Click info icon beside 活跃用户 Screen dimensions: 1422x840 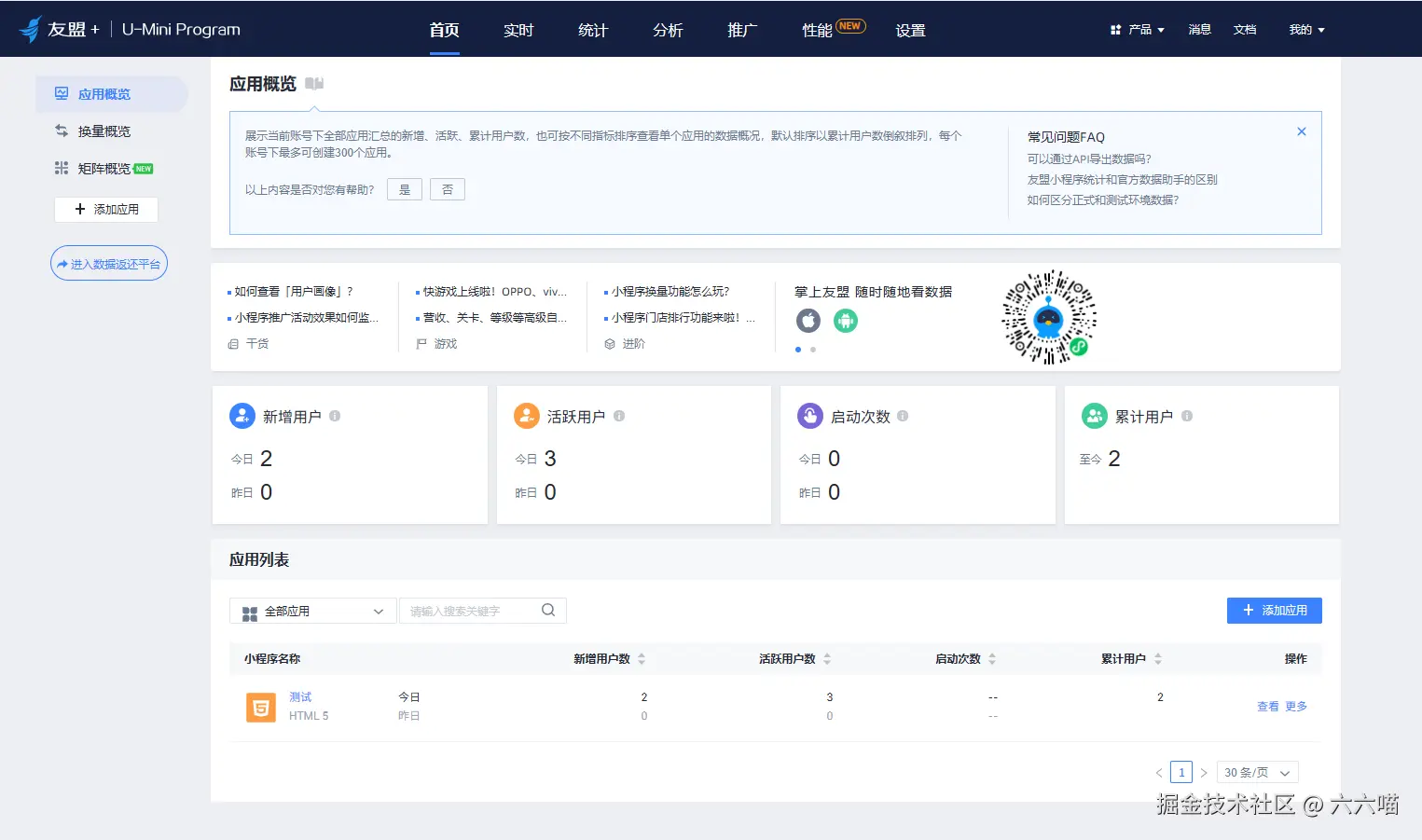pos(619,417)
